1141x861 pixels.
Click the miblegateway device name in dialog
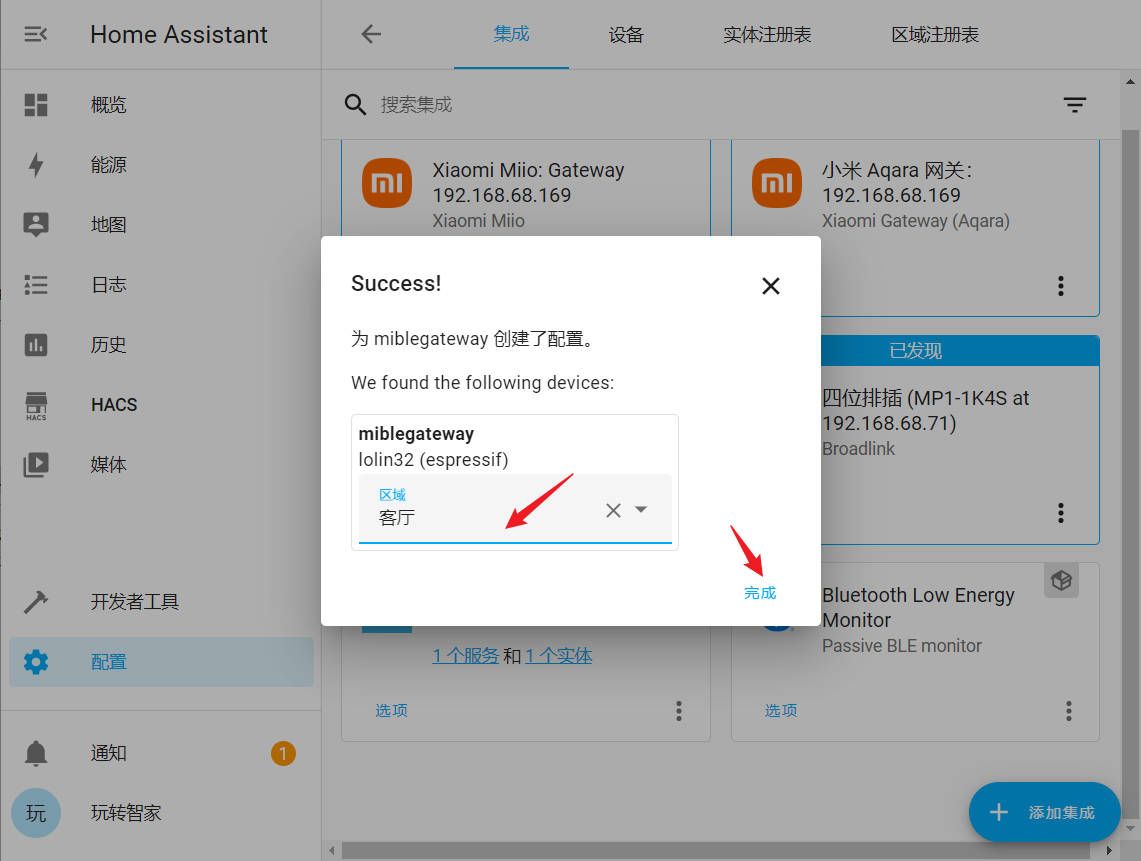point(416,434)
